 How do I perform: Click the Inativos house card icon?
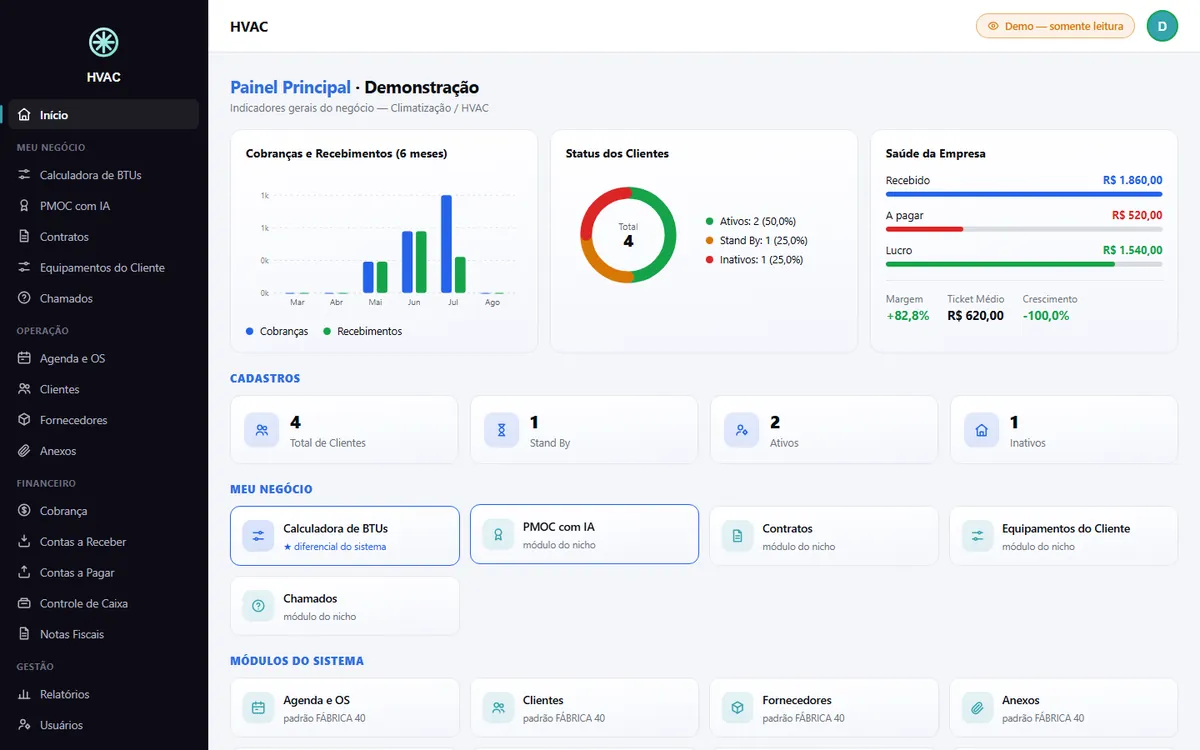pos(981,430)
